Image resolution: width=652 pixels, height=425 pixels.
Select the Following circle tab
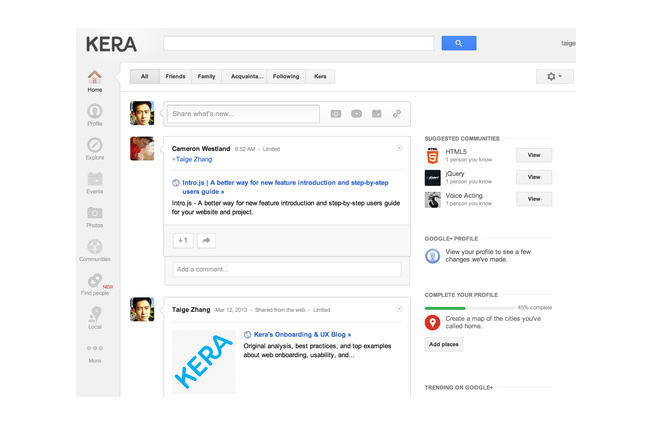tap(286, 77)
